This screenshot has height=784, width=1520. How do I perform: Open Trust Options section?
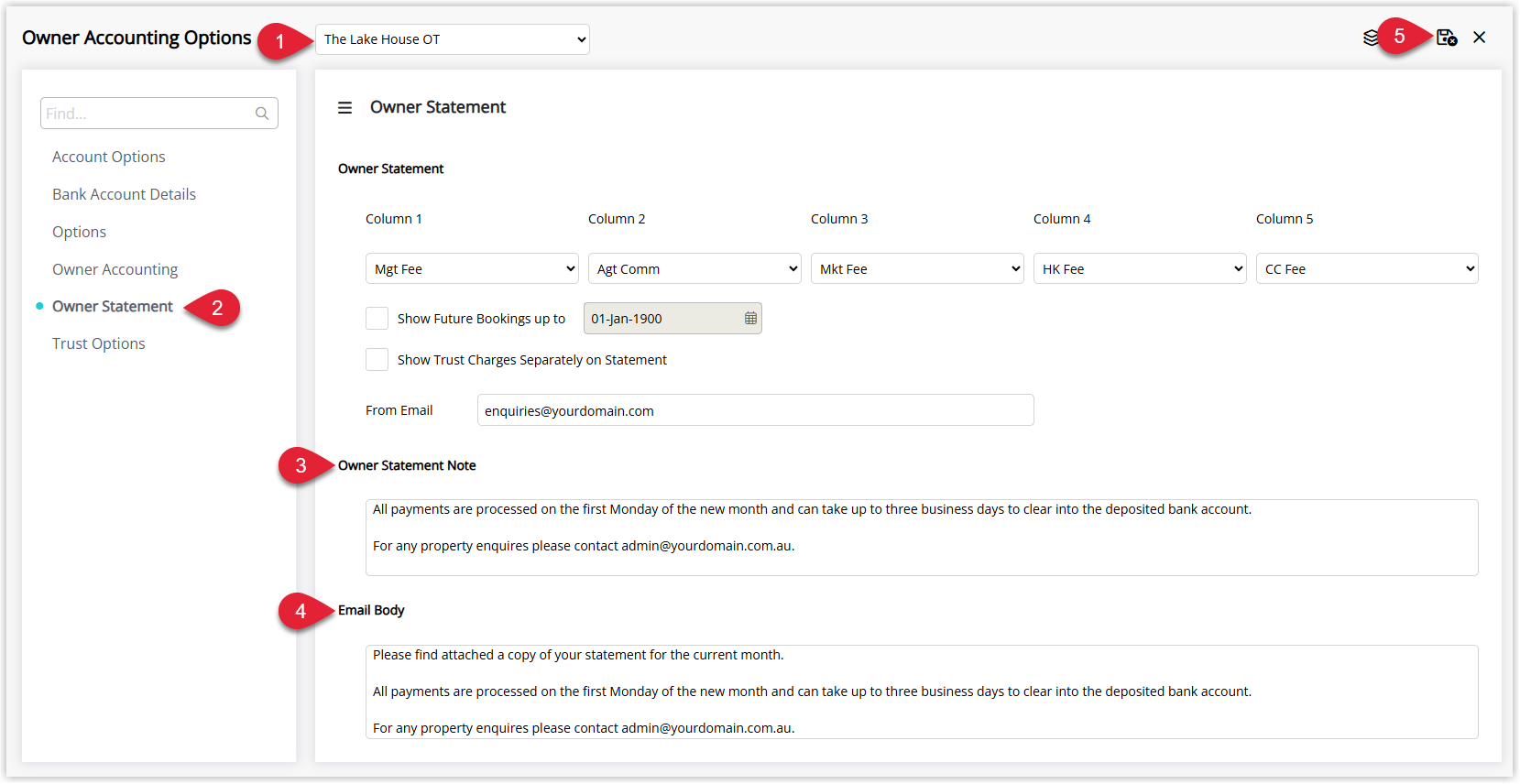pos(98,343)
